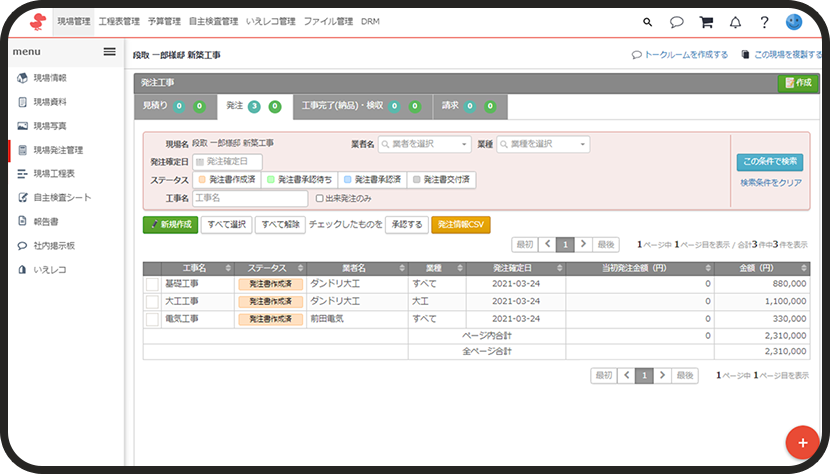Click the 工事名 text input field

(250, 198)
